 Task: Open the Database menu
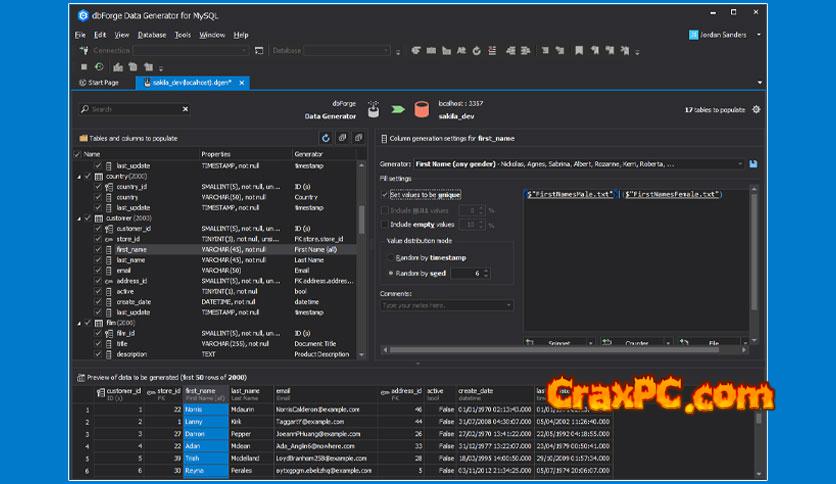[152, 35]
